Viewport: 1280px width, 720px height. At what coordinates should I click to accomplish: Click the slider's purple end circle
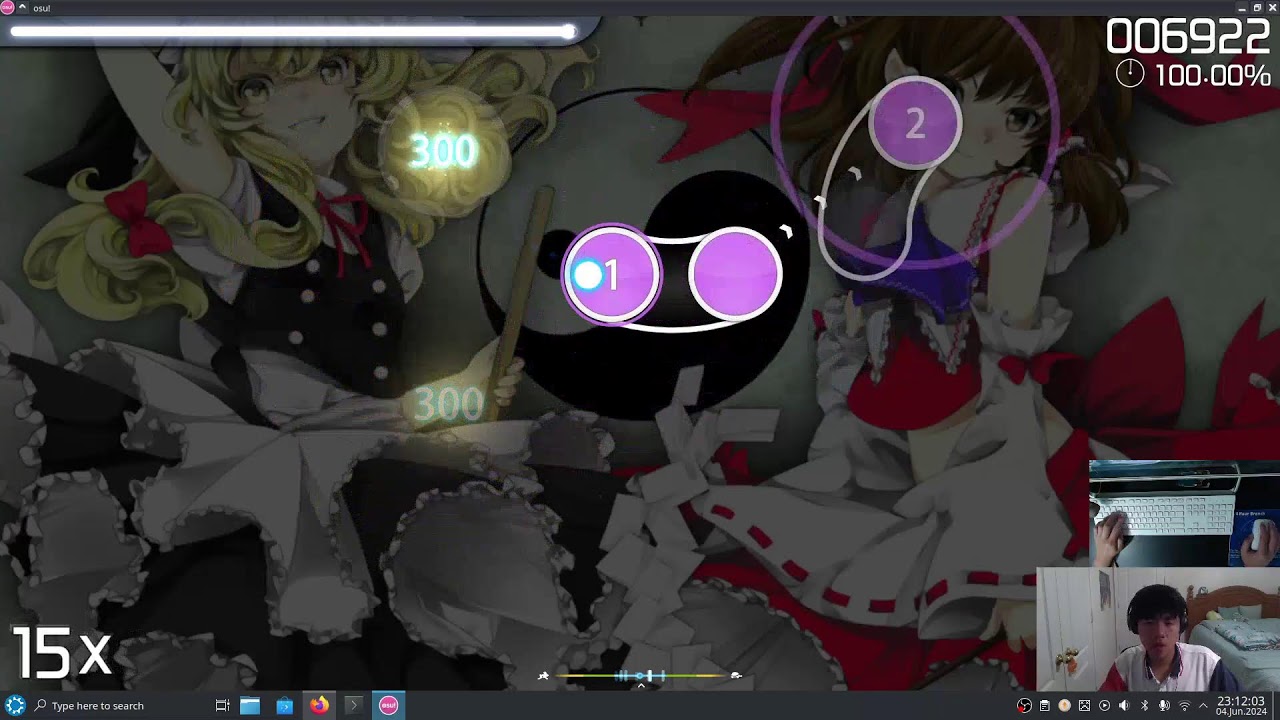pyautogui.click(x=735, y=275)
